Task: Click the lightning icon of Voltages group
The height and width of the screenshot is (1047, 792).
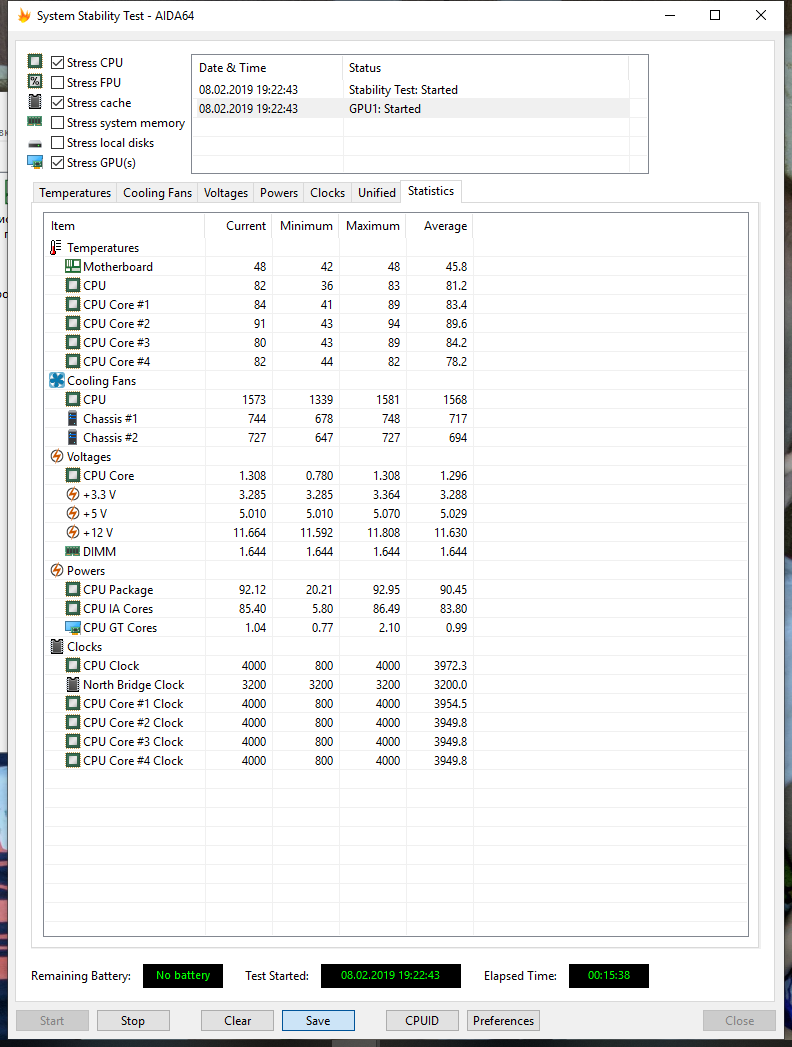Action: (x=57, y=456)
